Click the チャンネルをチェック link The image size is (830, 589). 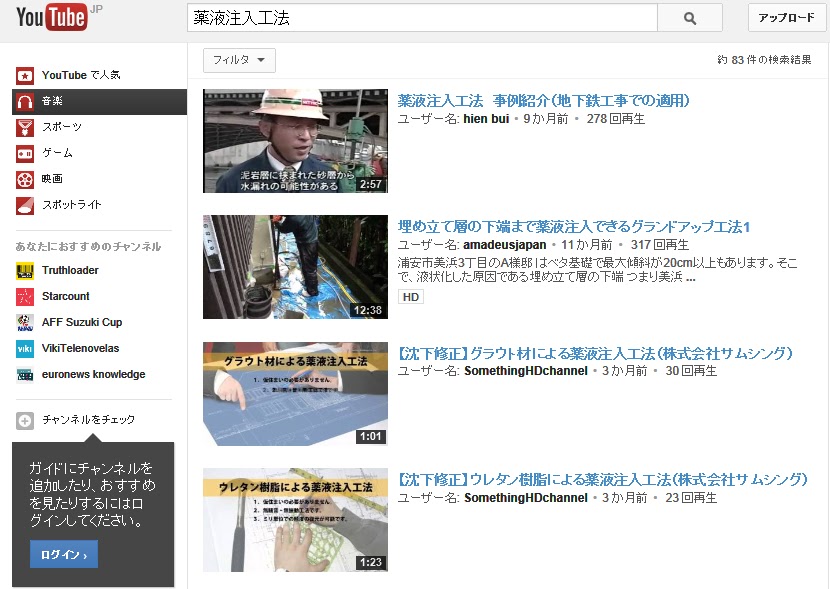[x=88, y=420]
